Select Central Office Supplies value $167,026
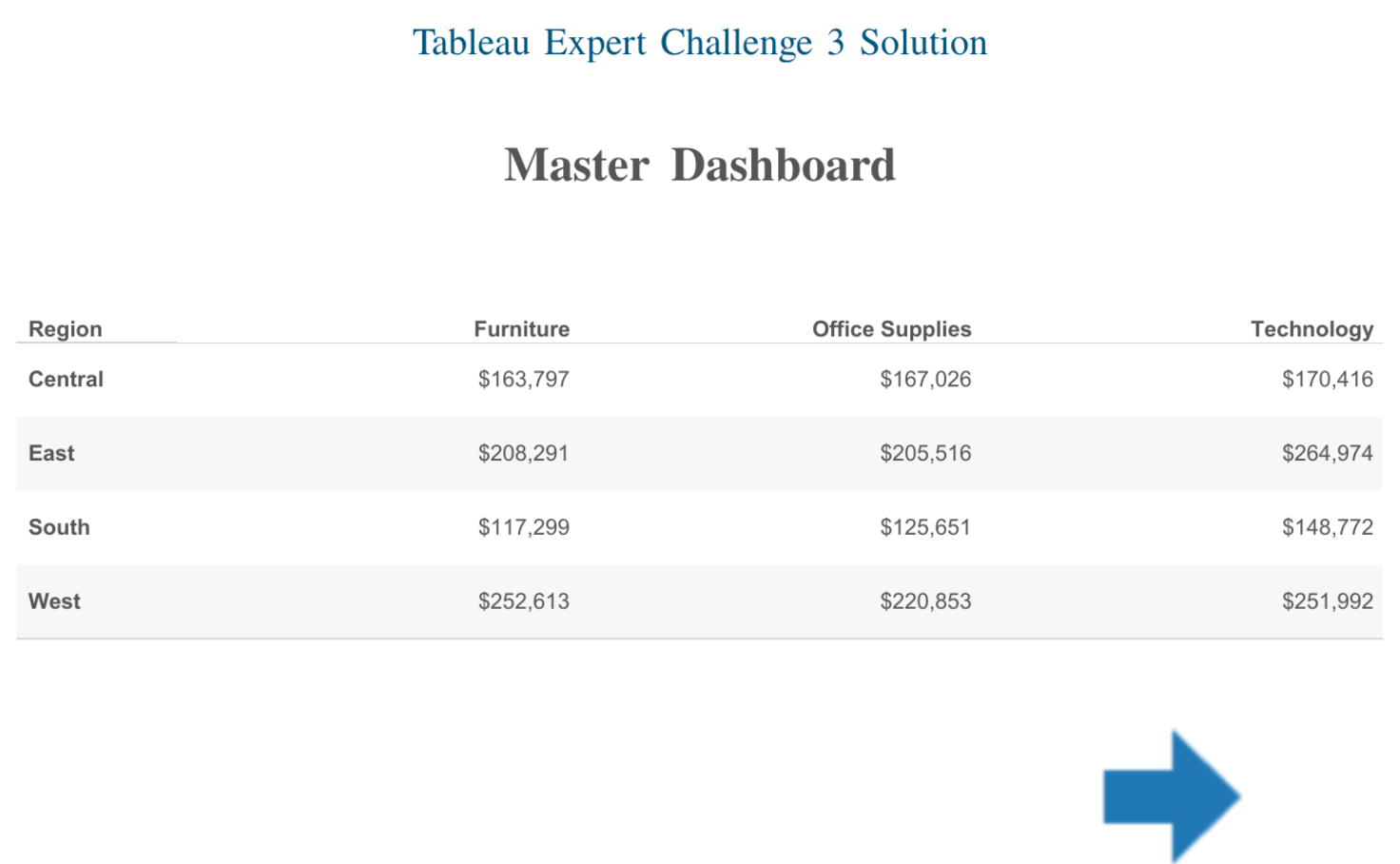The image size is (1400, 864). (x=925, y=380)
